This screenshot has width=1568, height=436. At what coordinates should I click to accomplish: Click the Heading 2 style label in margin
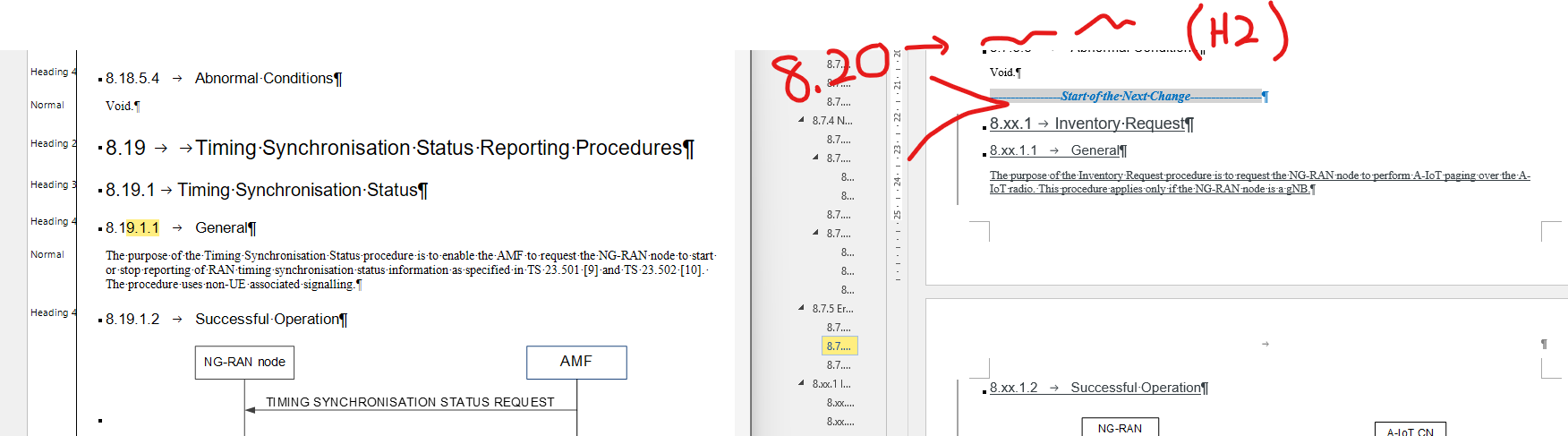pos(53,144)
